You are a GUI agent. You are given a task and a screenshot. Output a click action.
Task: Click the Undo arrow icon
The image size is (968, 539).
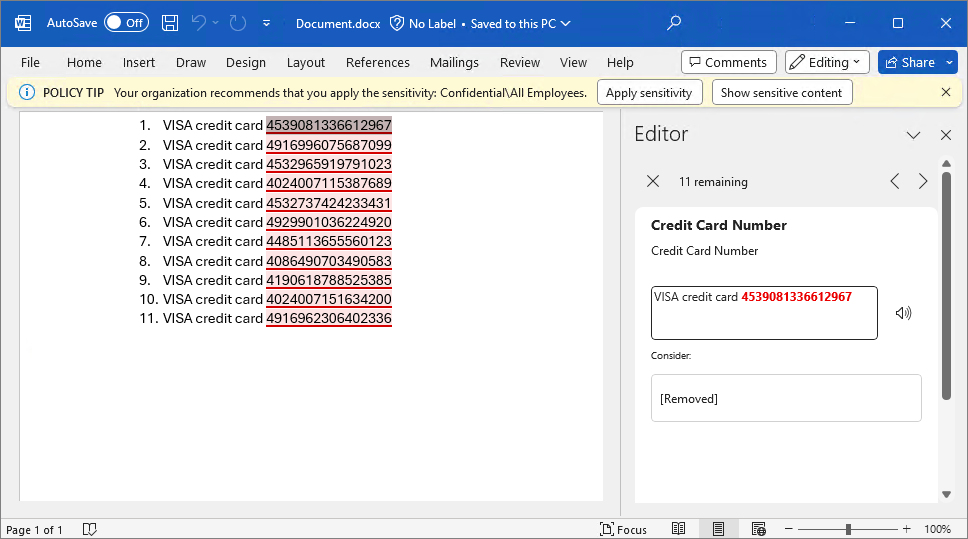(x=199, y=23)
